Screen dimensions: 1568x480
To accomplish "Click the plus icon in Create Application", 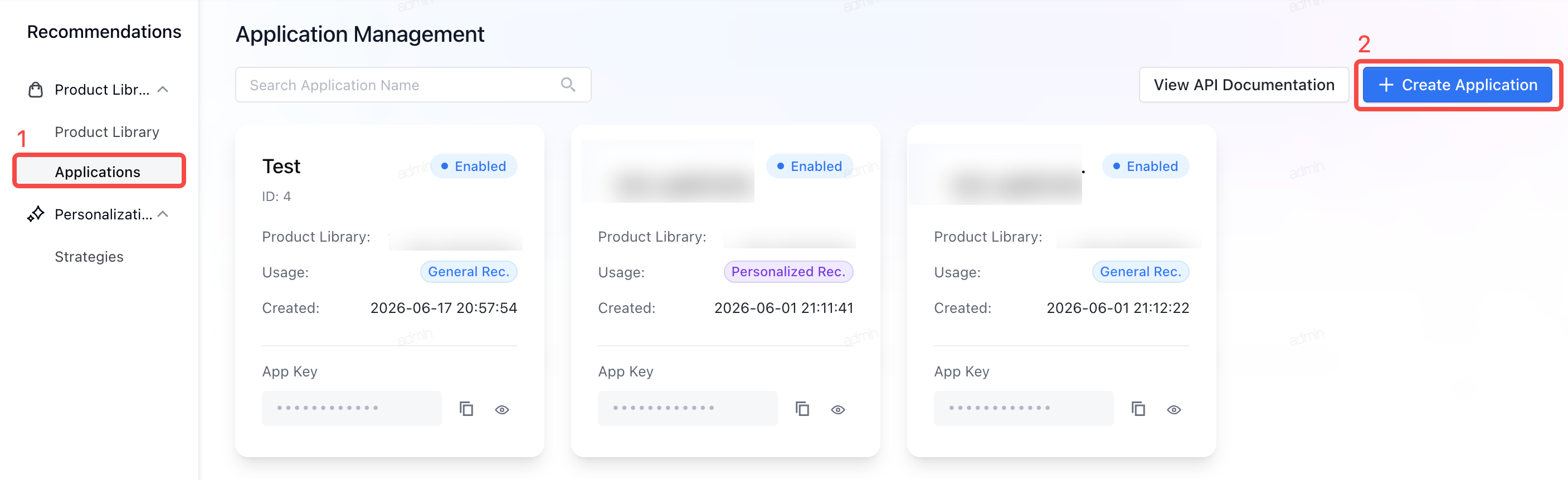I will click(x=1386, y=85).
